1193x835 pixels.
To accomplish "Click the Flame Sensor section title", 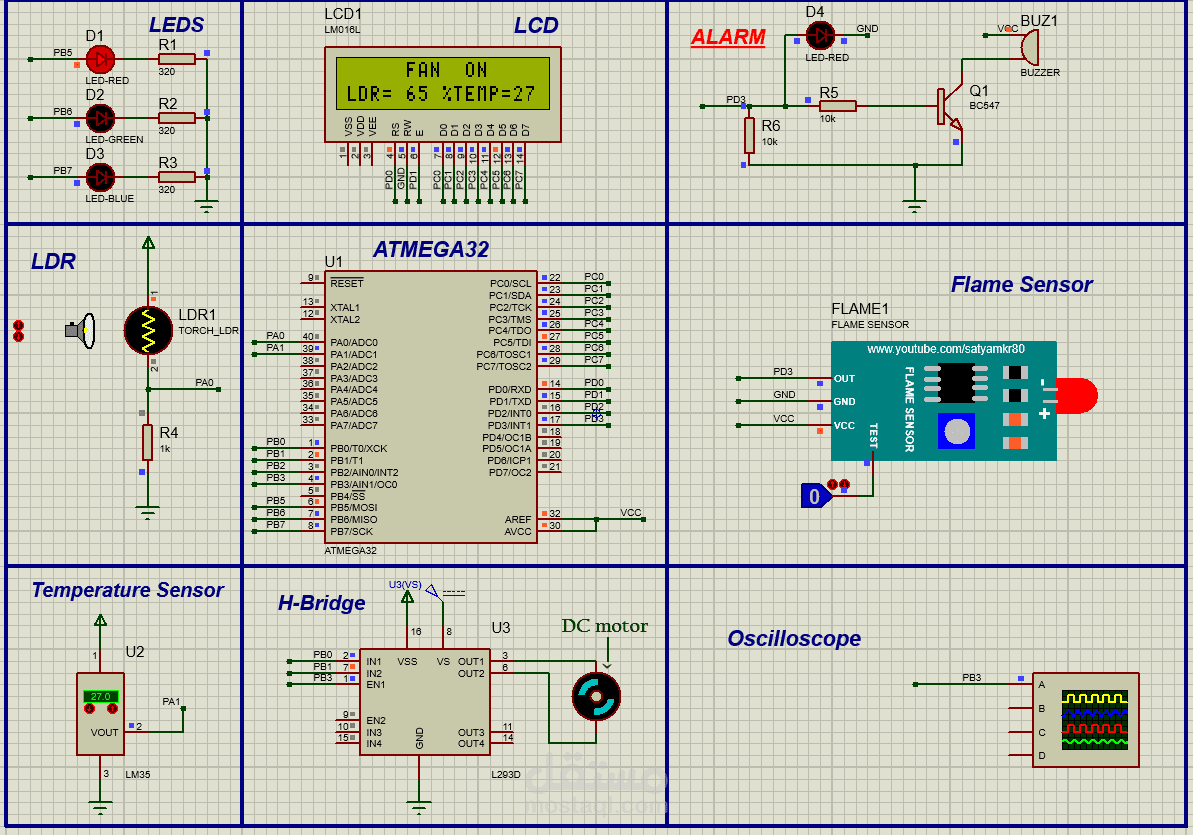I will click(1022, 285).
